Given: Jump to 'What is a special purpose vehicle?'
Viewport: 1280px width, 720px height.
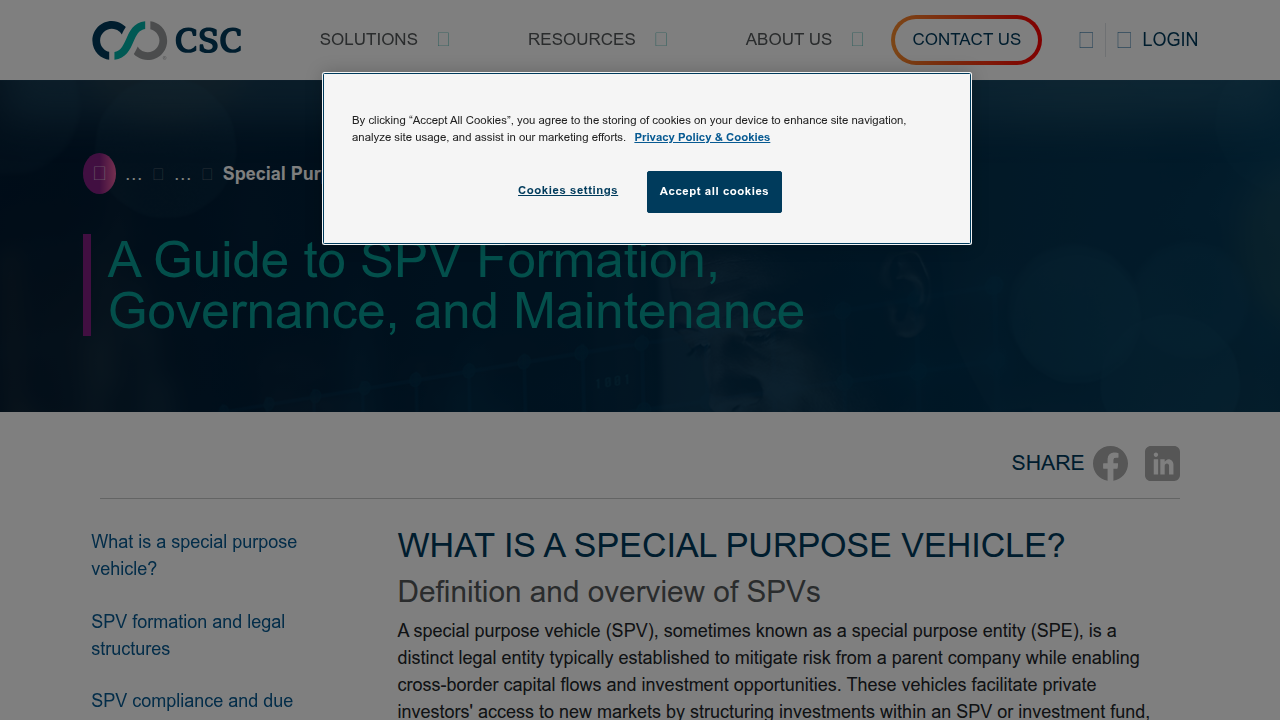Looking at the screenshot, I should (194, 555).
